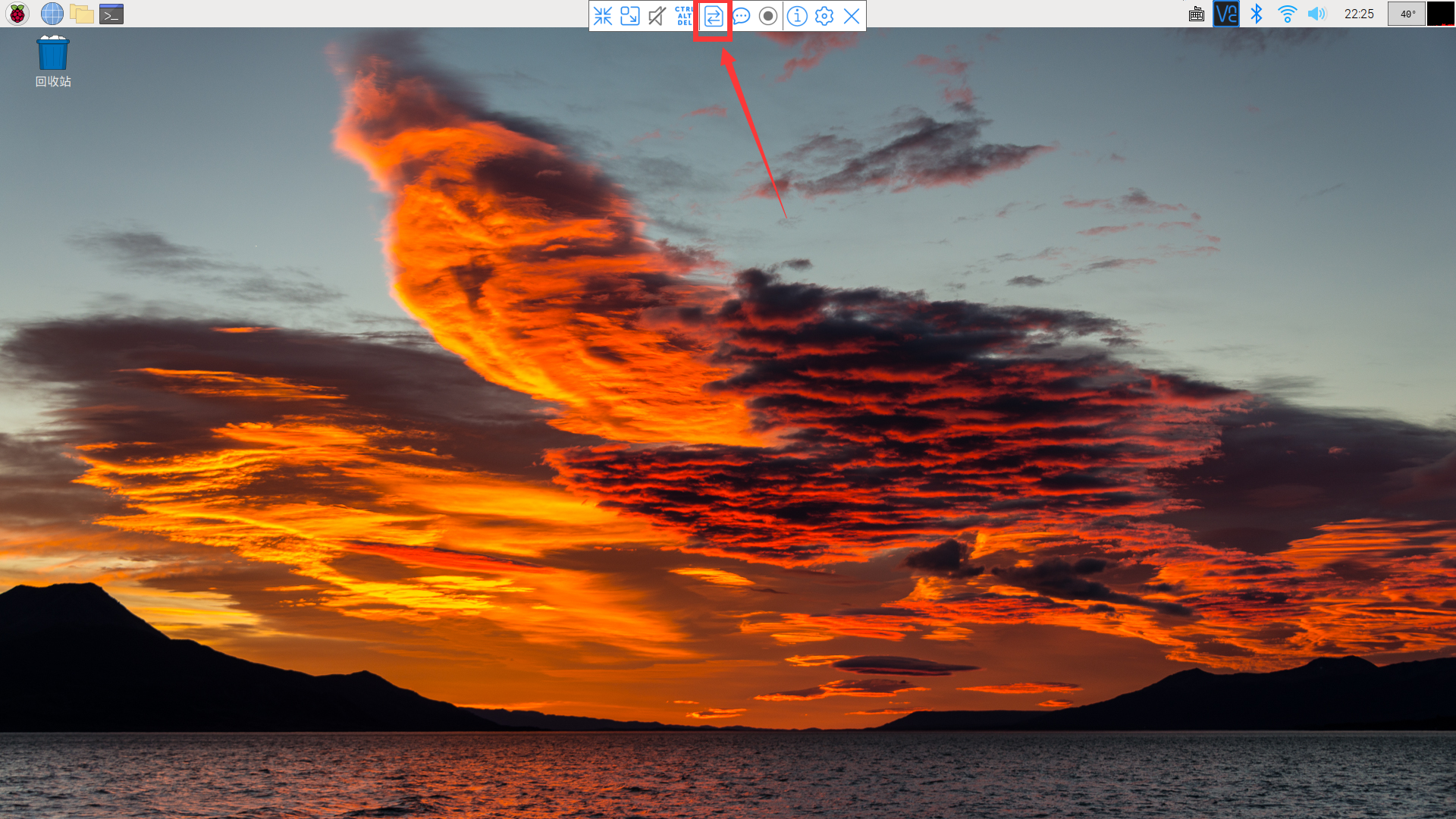The image size is (1456, 819).
Task: Select the 回收站 desktop icon
Action: point(53,62)
